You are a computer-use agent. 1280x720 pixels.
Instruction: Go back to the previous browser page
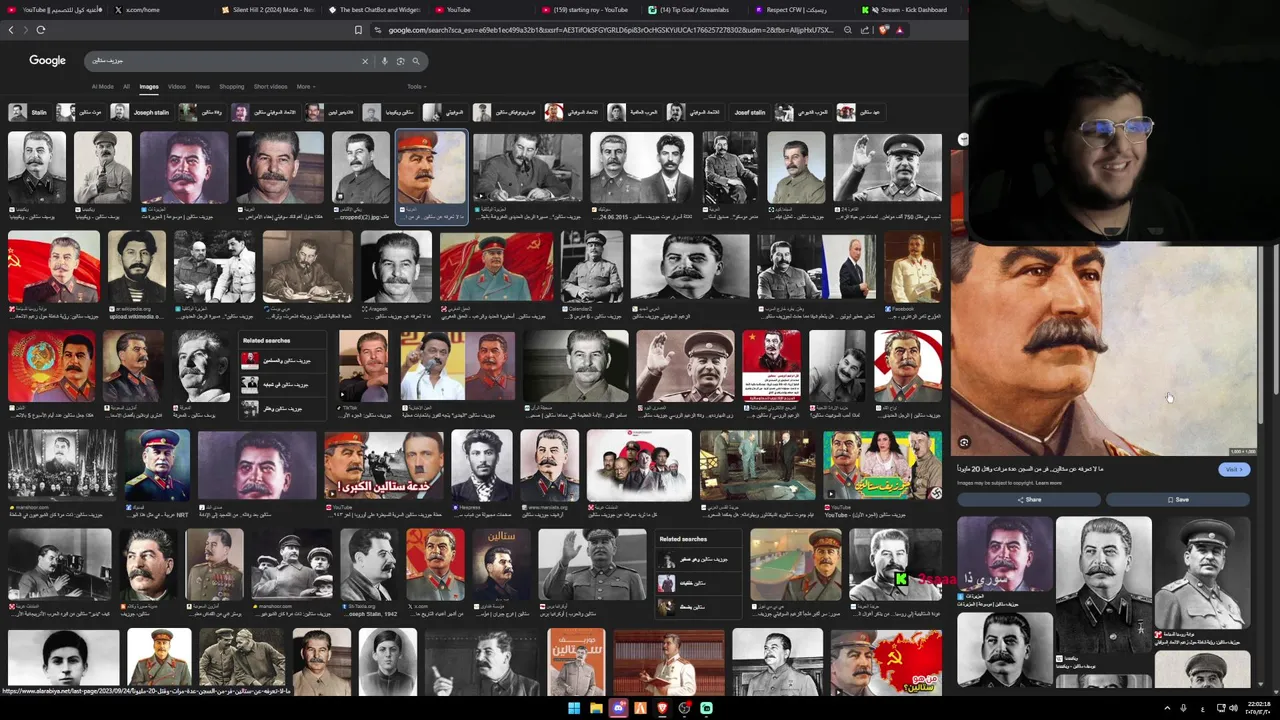(x=11, y=30)
